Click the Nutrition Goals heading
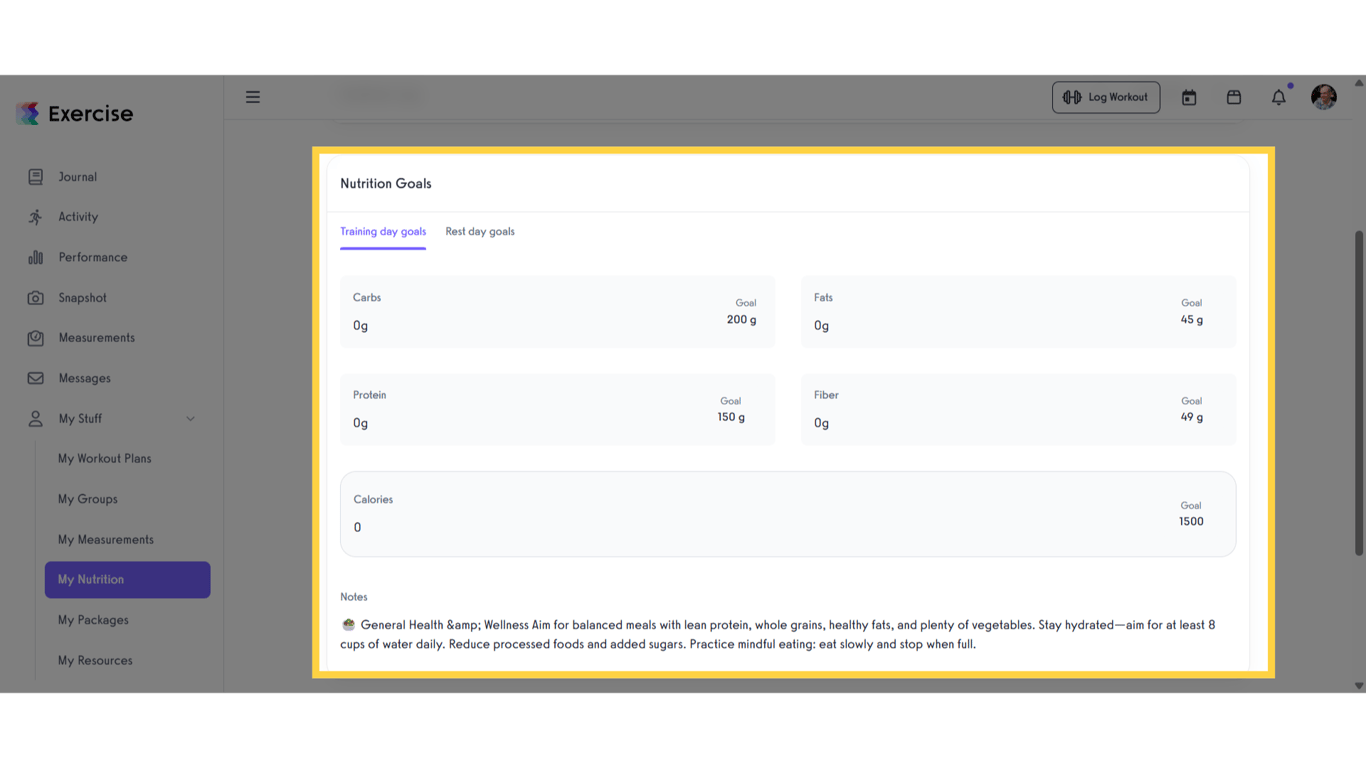1366x768 pixels. point(386,184)
